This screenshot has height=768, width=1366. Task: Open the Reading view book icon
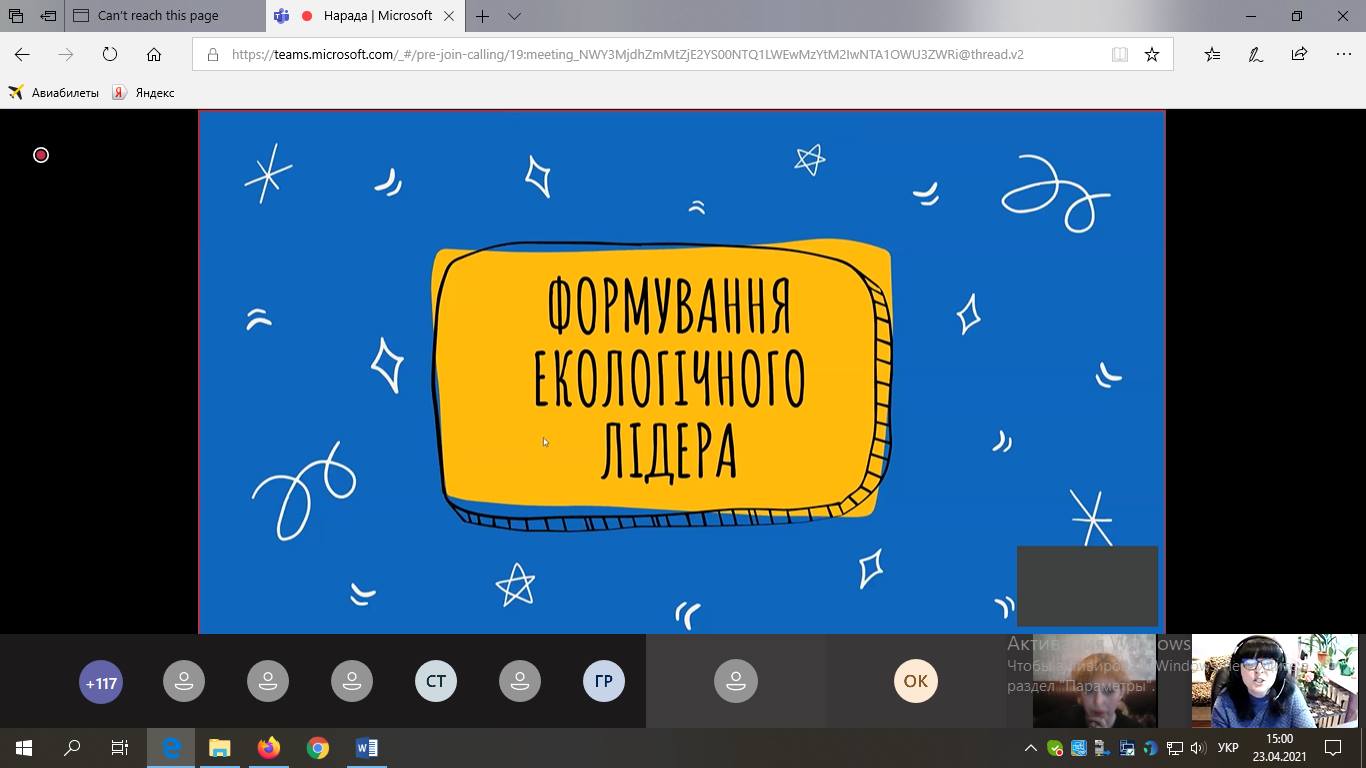click(1120, 55)
